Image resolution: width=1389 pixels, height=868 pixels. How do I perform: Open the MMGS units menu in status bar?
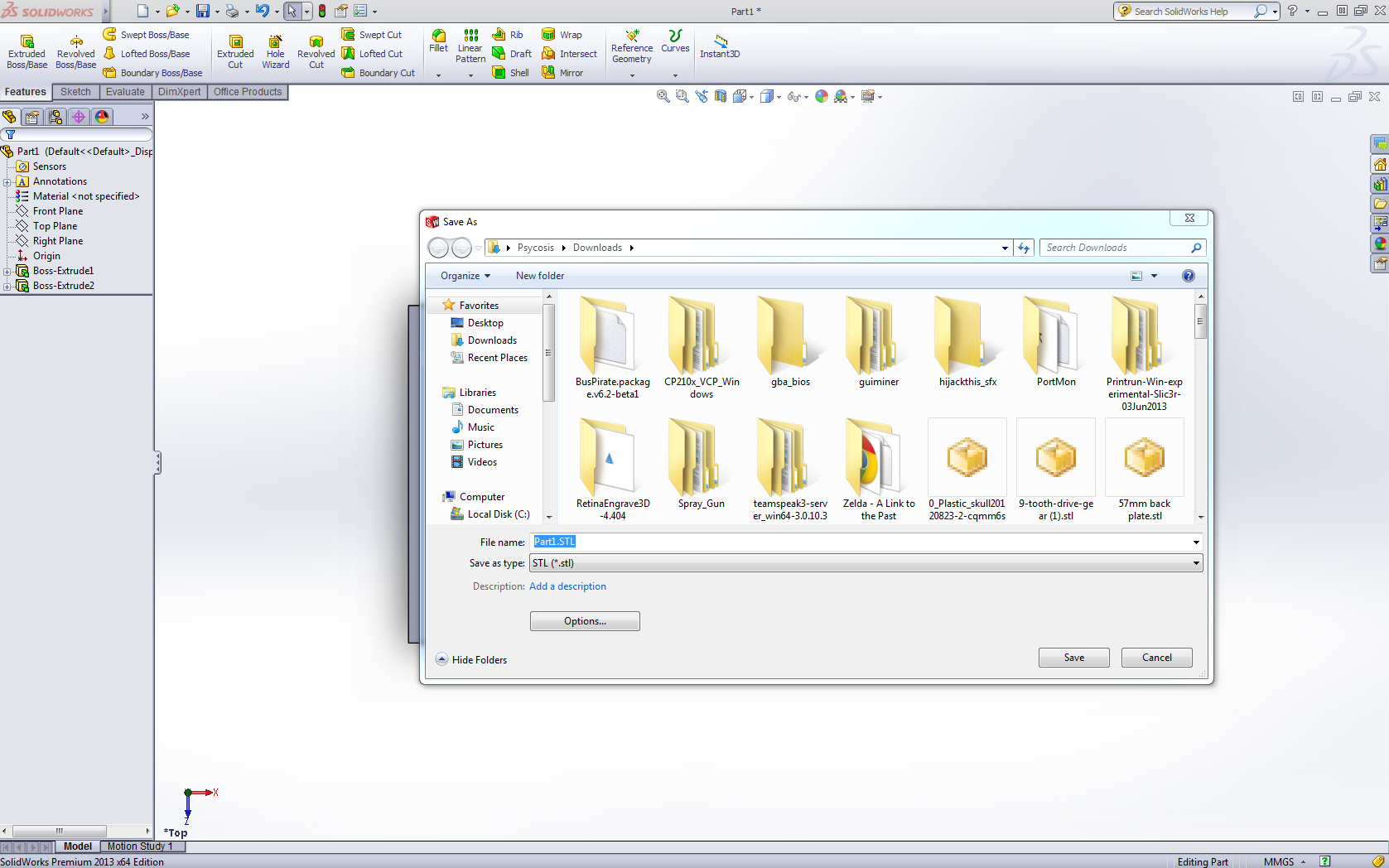pyautogui.click(x=1285, y=861)
